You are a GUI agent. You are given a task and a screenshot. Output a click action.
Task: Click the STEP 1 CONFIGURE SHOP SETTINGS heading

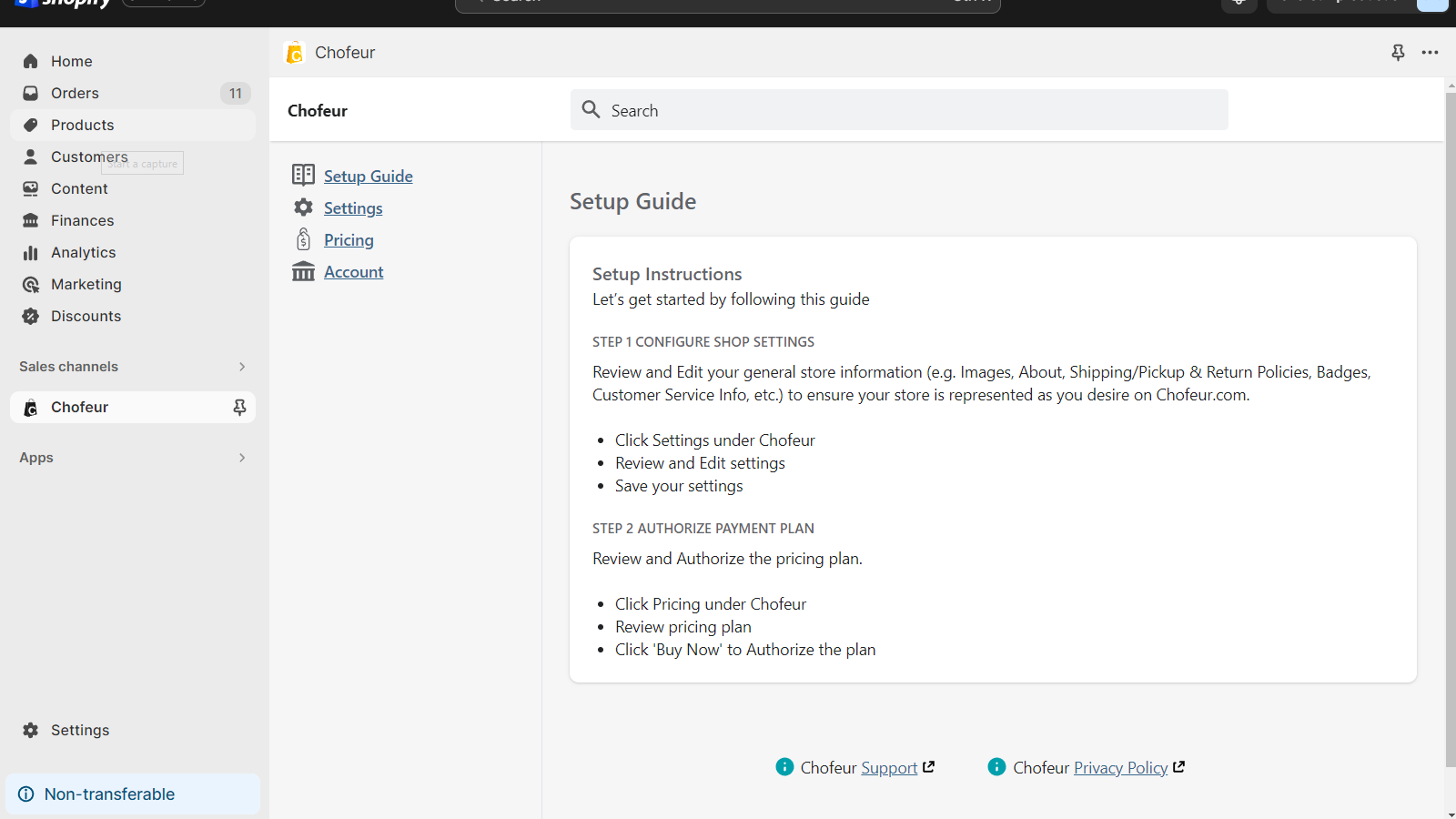click(703, 342)
